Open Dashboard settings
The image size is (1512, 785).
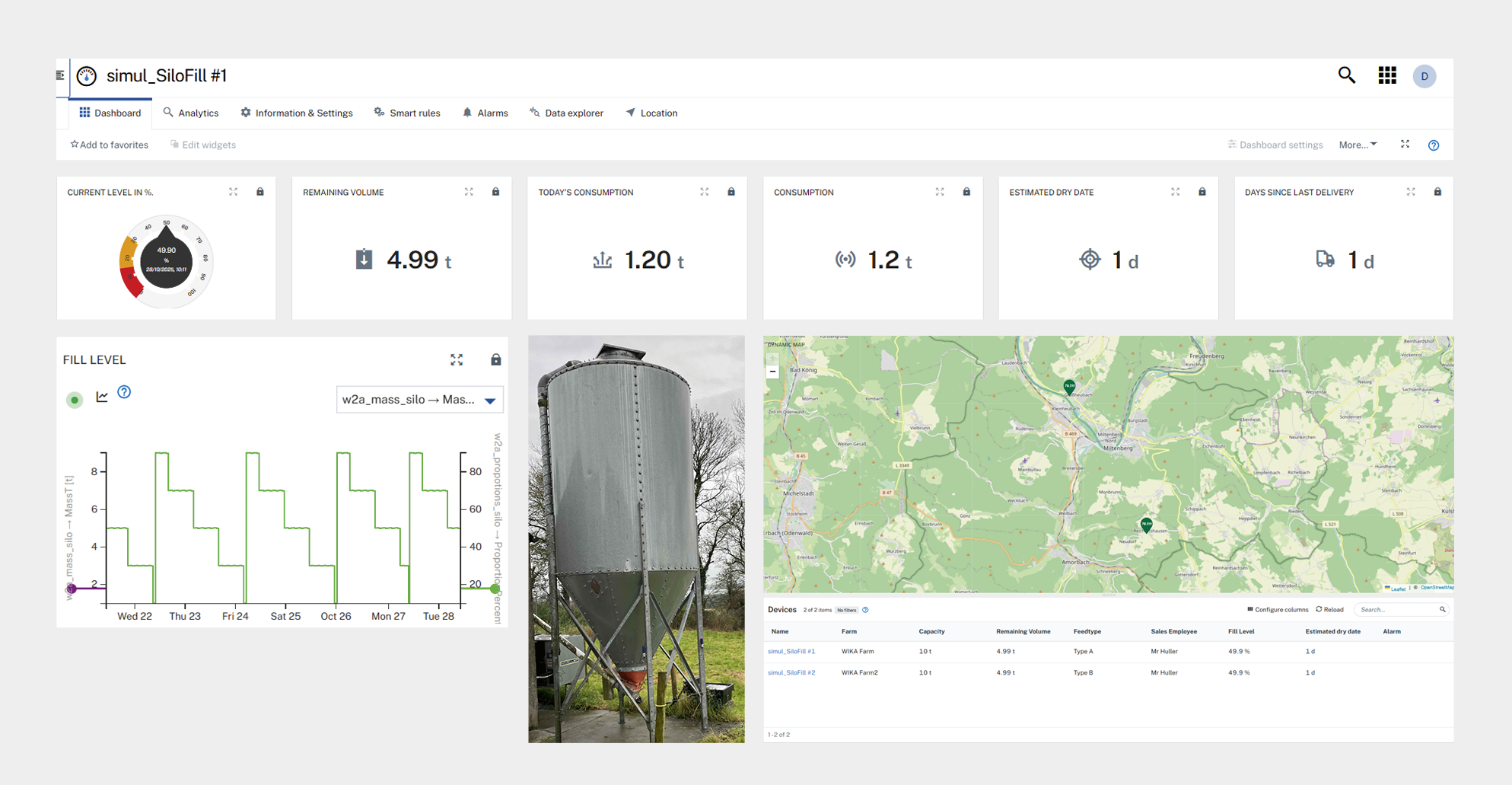(x=1275, y=145)
